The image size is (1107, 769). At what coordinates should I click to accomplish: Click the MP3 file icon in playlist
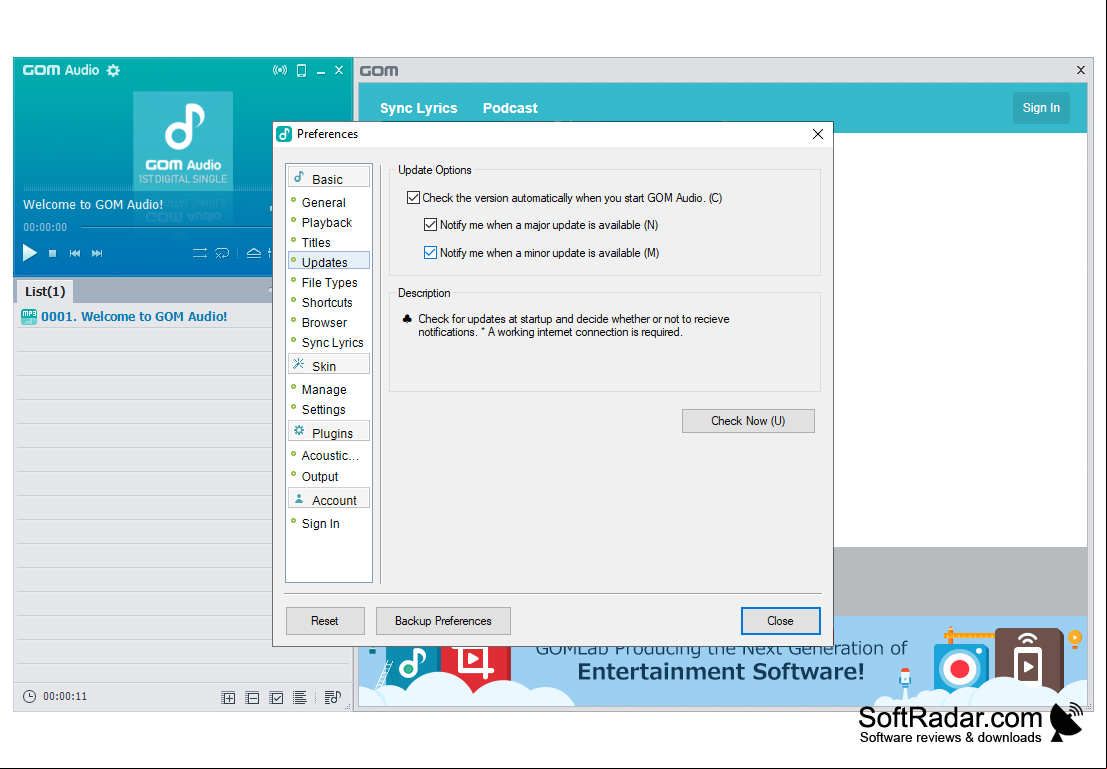point(29,316)
